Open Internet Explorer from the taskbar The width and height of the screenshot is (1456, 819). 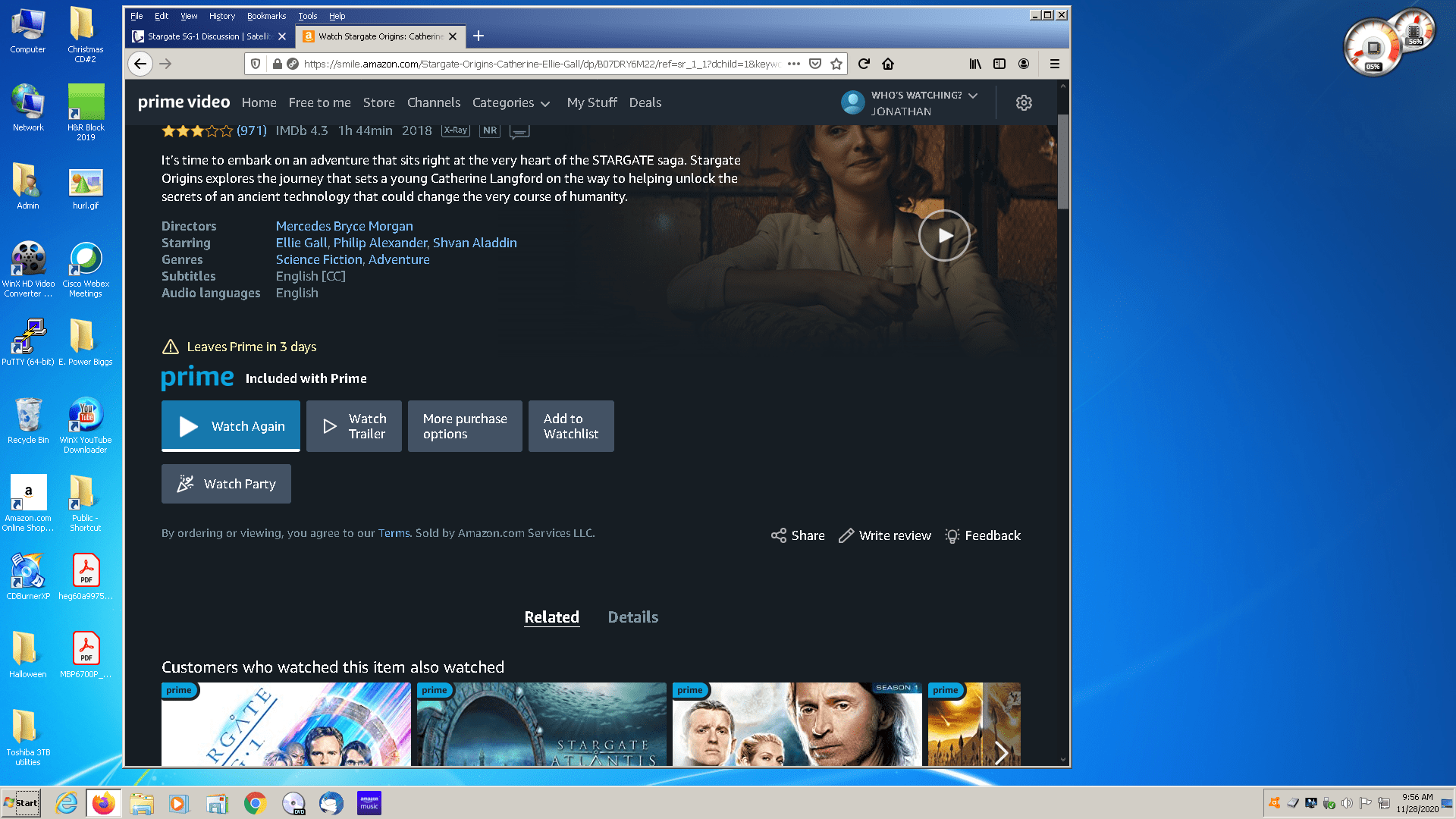pyautogui.click(x=67, y=803)
